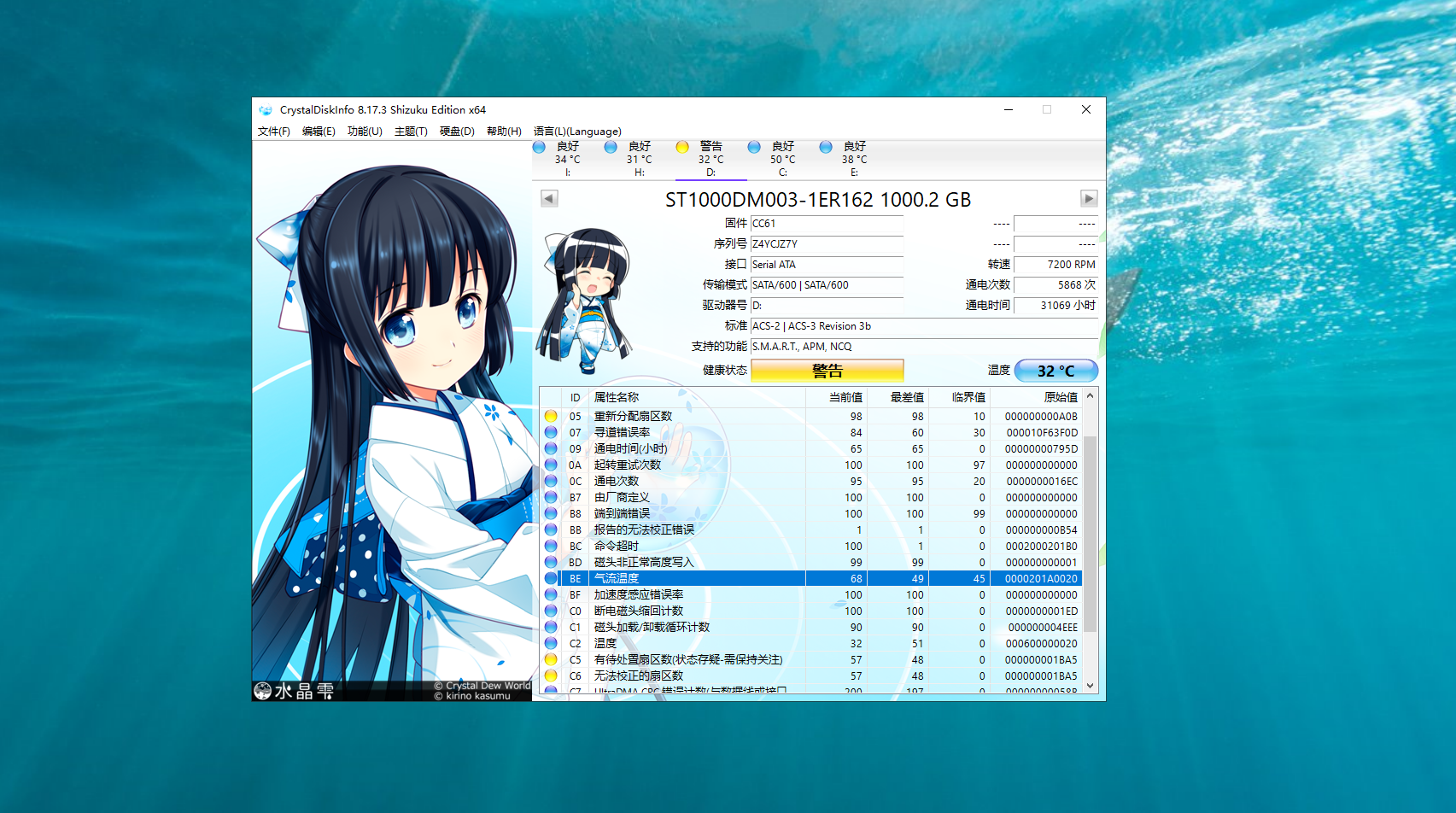1456x813 pixels.
Task: Open the 文件(F) menu
Action: click(x=274, y=132)
